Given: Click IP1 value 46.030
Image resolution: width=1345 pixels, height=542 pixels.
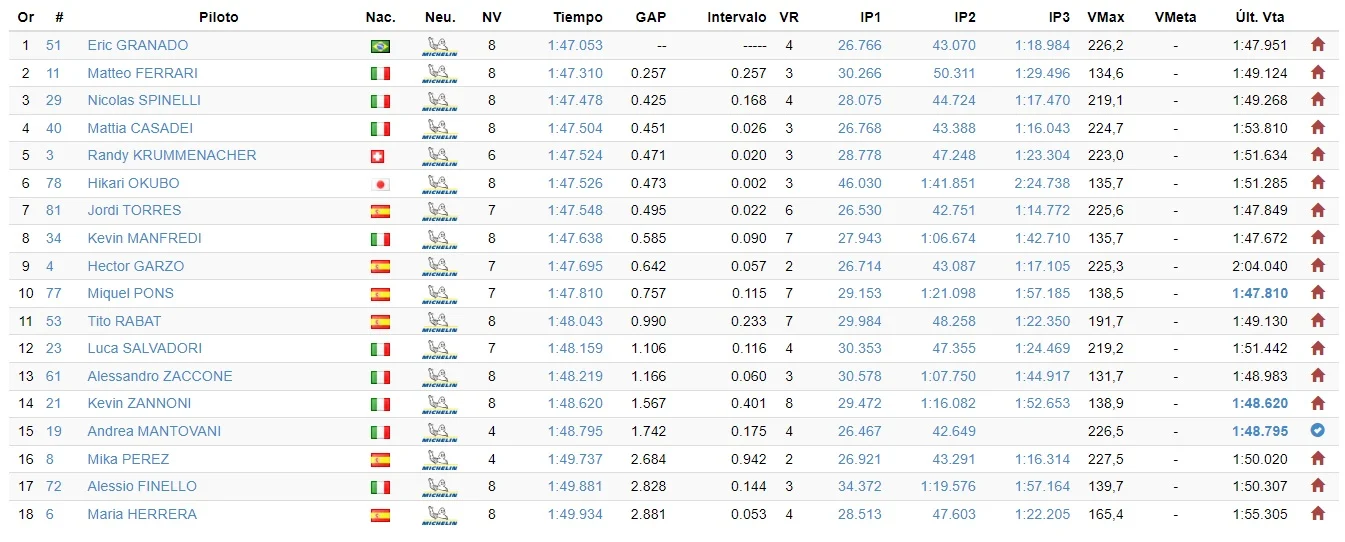Looking at the screenshot, I should [860, 183].
